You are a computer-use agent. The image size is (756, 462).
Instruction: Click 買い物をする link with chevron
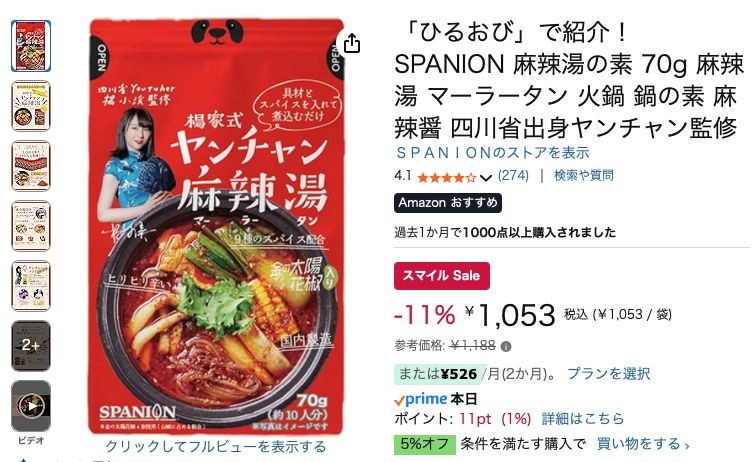coord(643,444)
